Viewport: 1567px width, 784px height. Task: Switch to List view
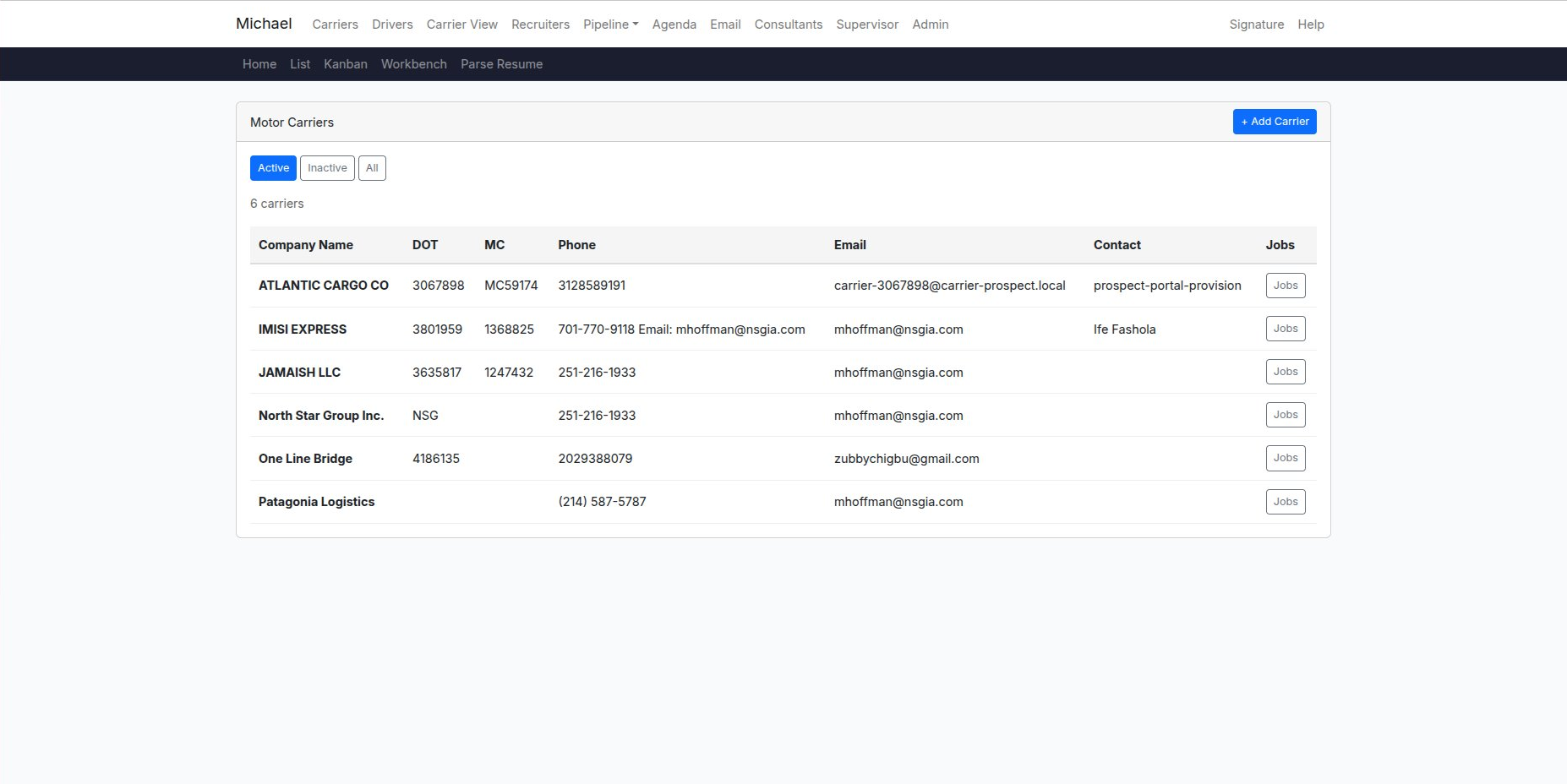pyautogui.click(x=300, y=64)
